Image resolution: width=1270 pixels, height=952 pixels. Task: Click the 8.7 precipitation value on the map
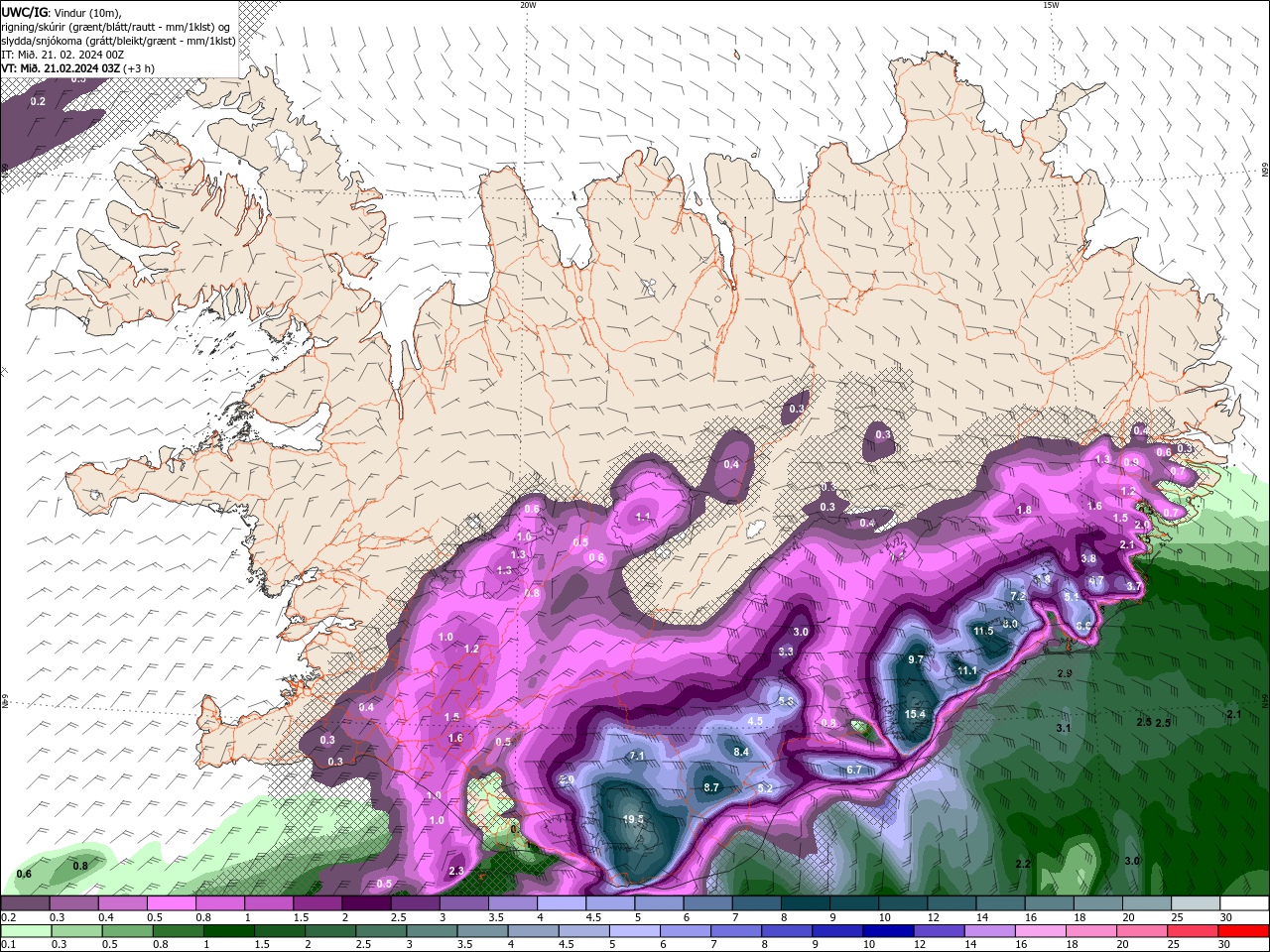(711, 787)
